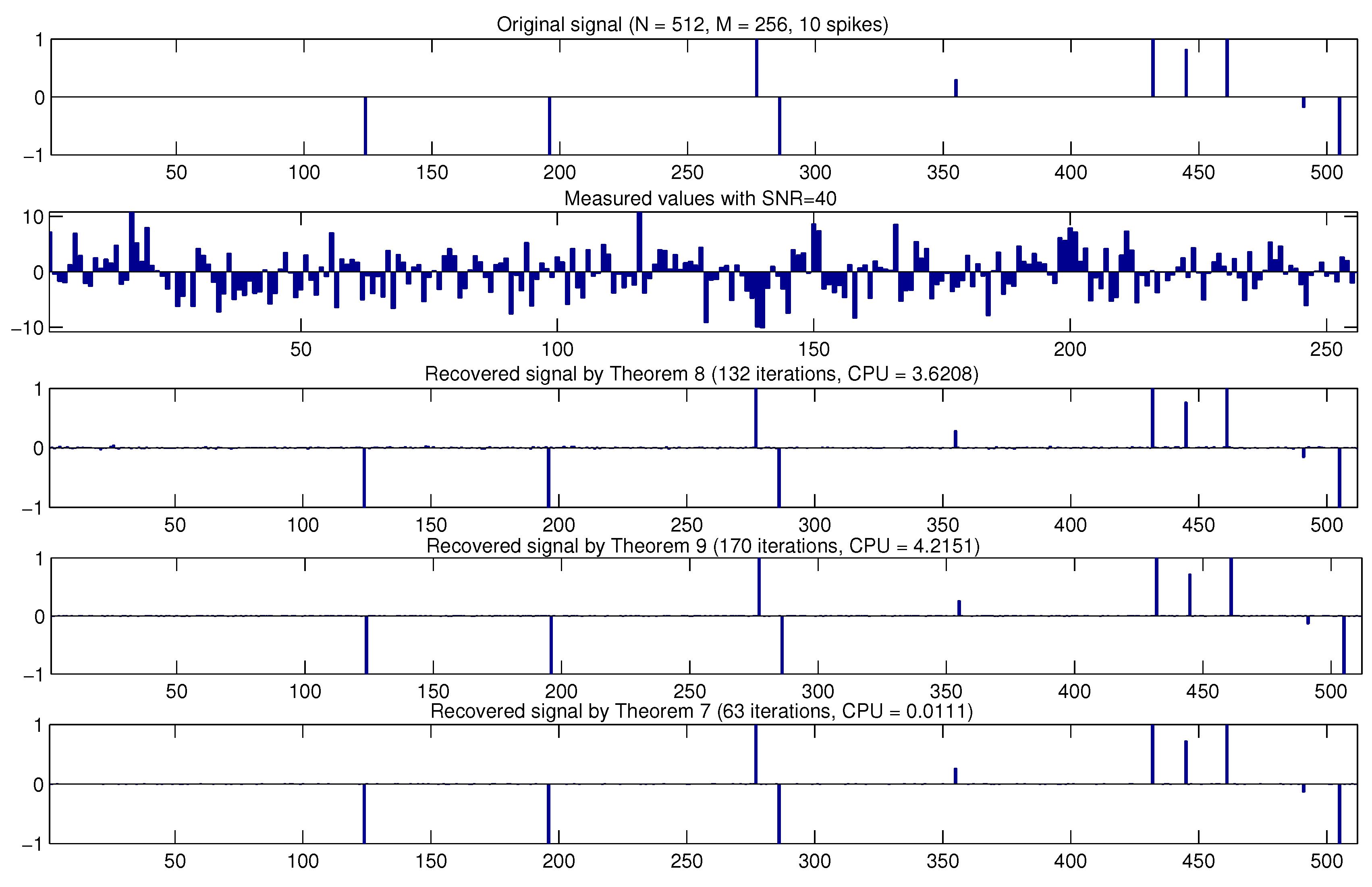The height and width of the screenshot is (887, 1372).
Task: Click the positive spike near 432 in Theorem 7 plot
Action: point(1153,754)
